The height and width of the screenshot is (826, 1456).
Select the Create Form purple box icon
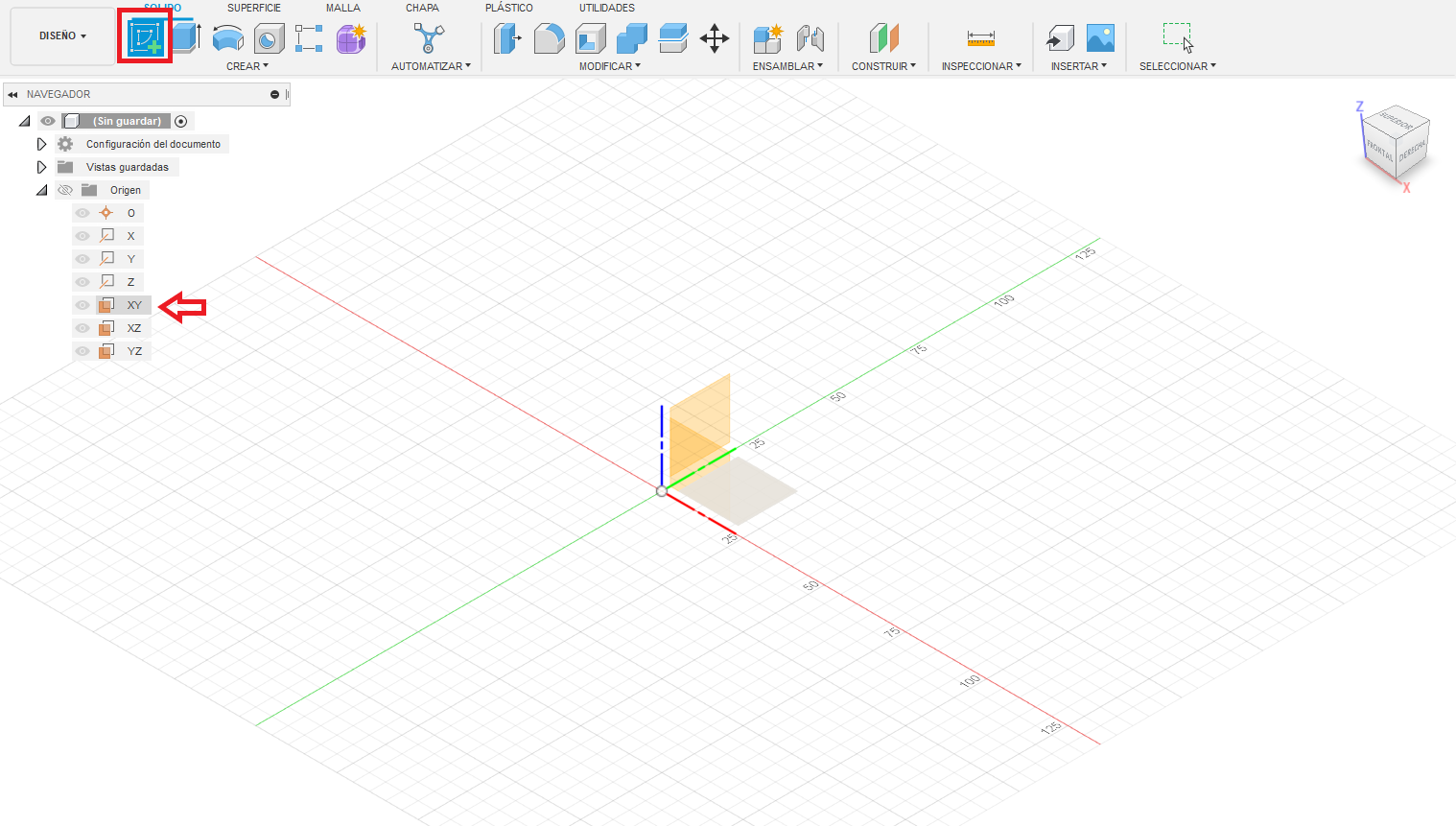click(x=351, y=38)
